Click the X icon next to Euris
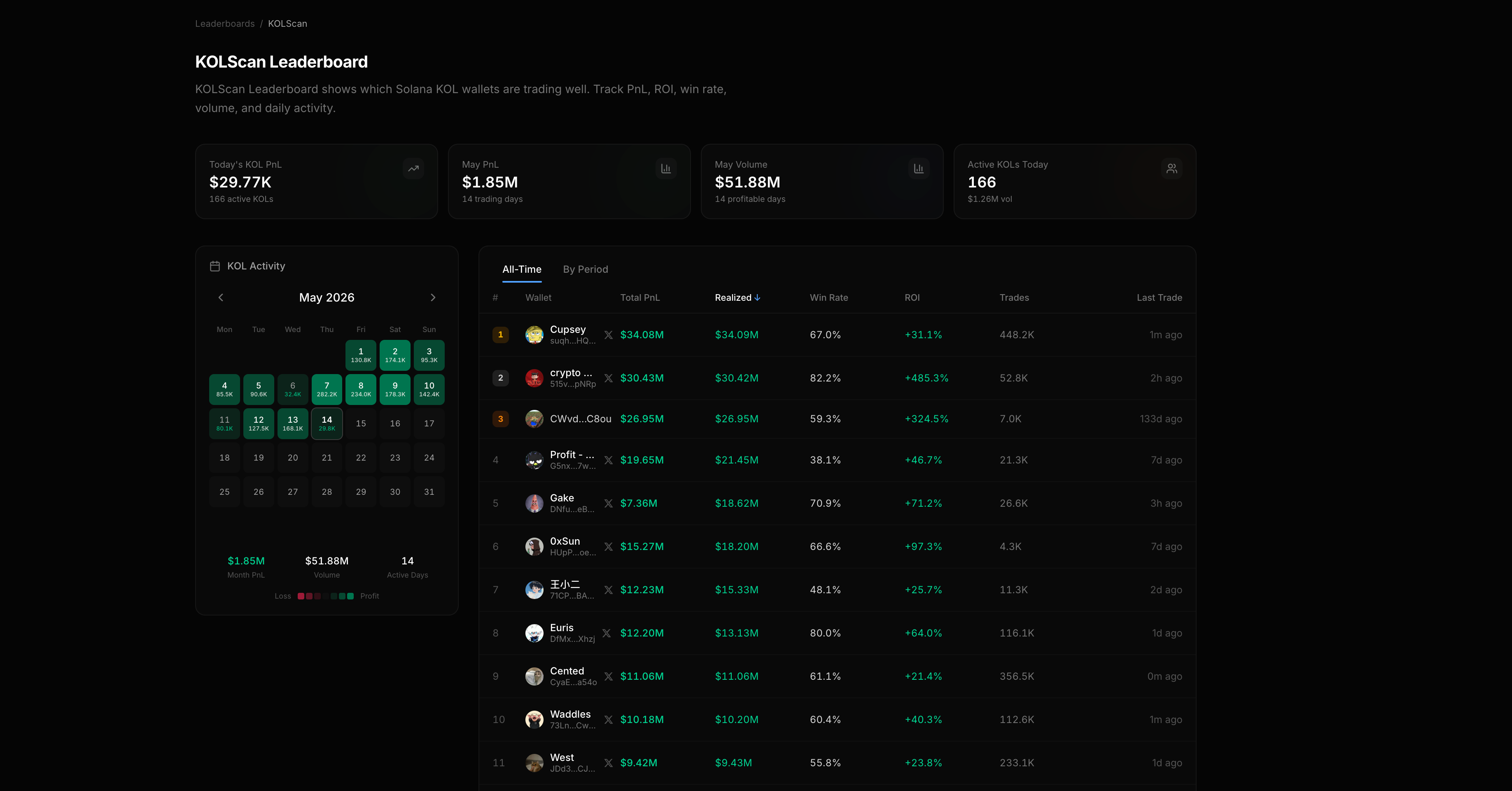 pos(607,633)
